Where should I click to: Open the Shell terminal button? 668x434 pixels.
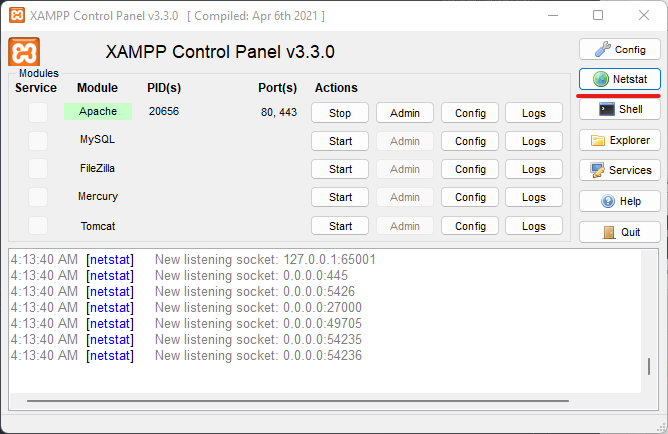[x=620, y=109]
